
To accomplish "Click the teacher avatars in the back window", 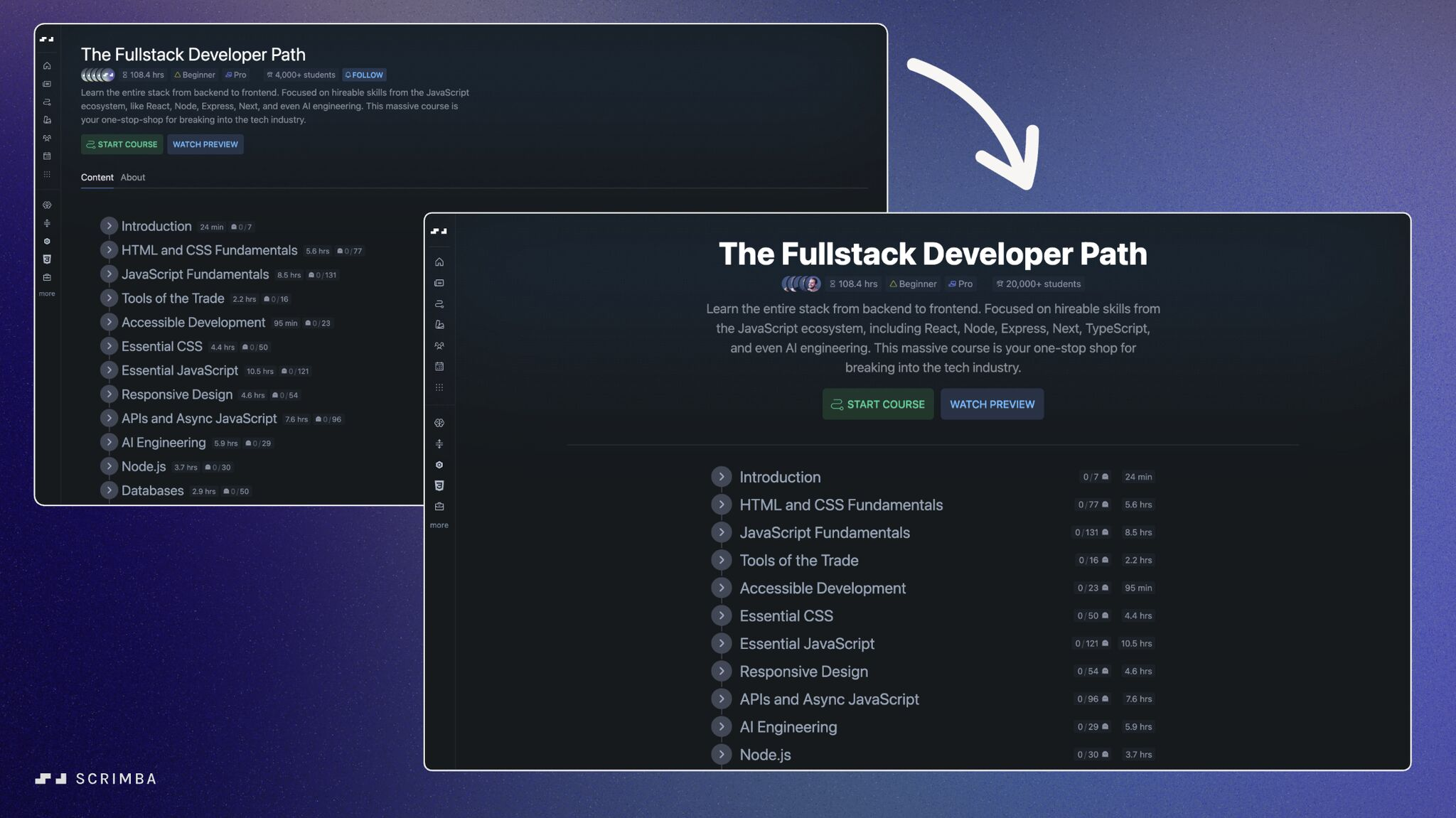I will point(97,75).
